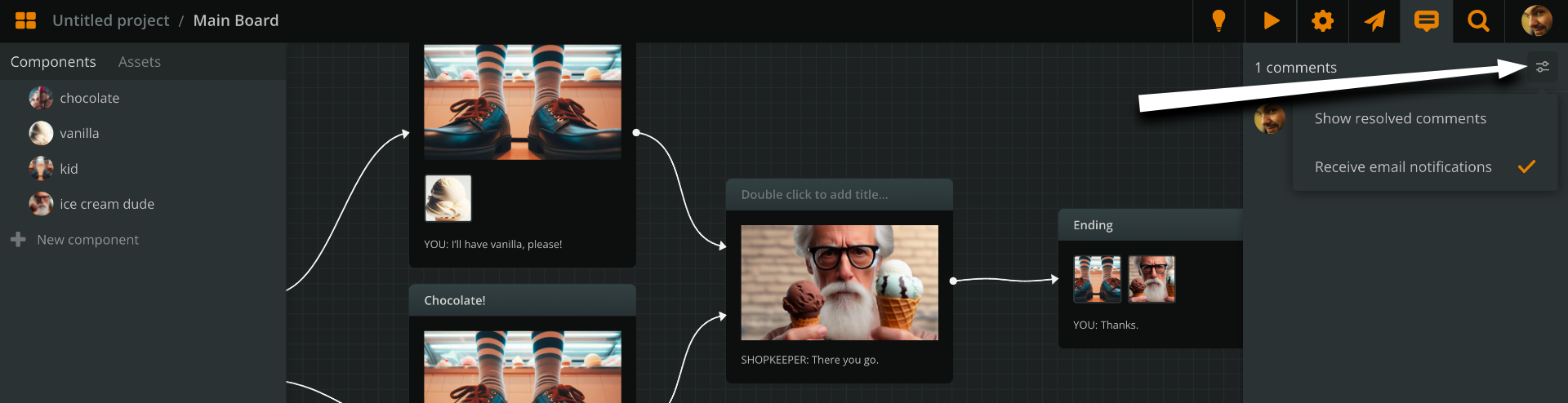Open project settings gear icon
The width and height of the screenshot is (1568, 403).
tap(1323, 20)
